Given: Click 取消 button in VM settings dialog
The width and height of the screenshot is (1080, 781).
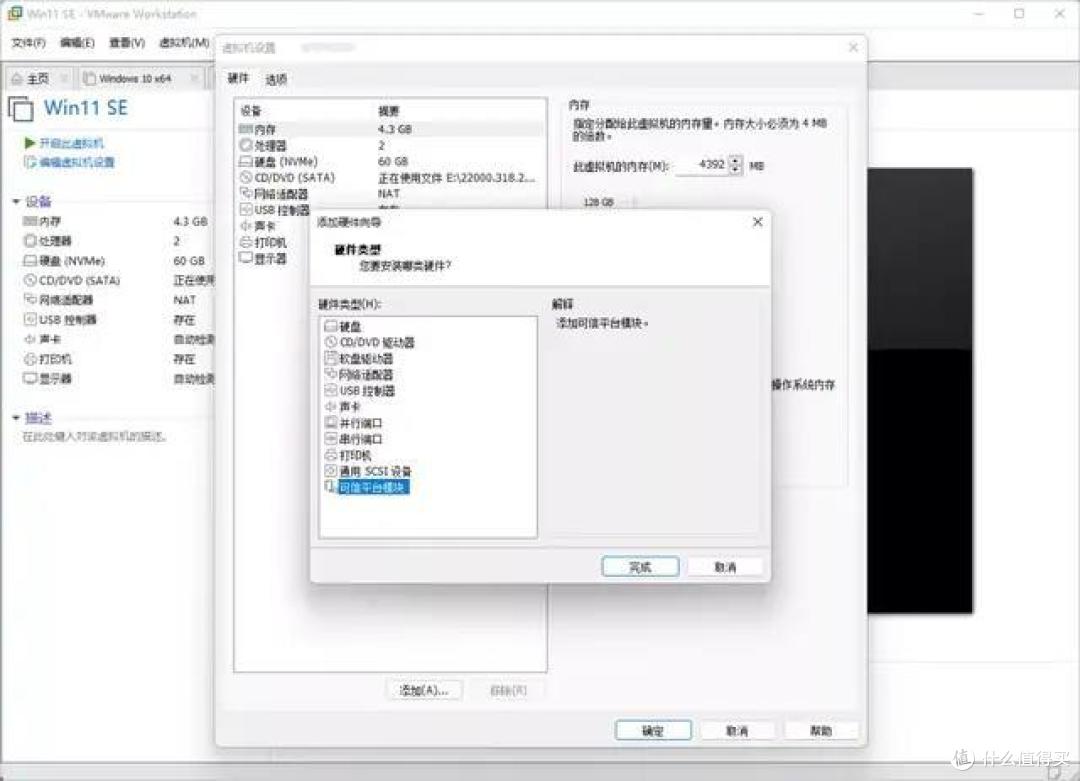Looking at the screenshot, I should coord(737,731).
